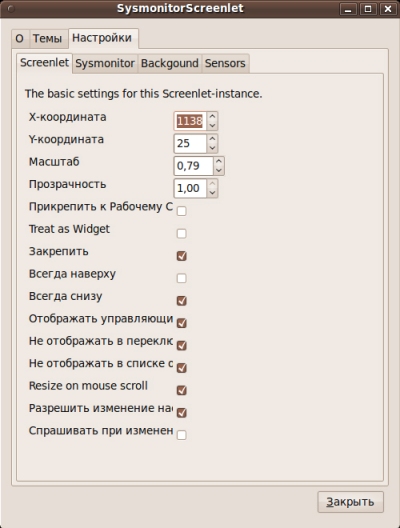Click the Закрыть button
Screen dimensions: 400x528
350,502
